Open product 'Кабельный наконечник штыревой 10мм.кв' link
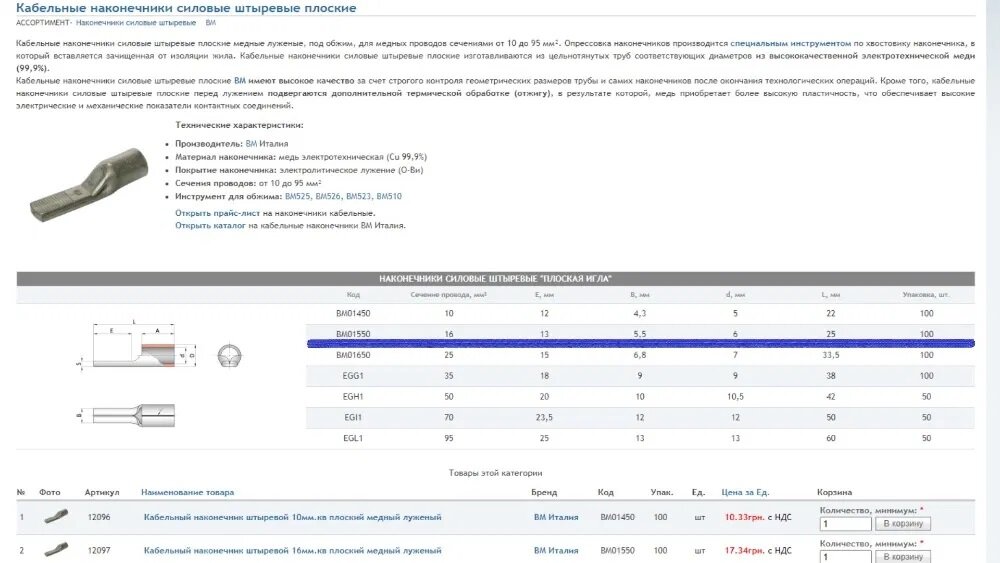The height and width of the screenshot is (563, 1000). tap(292, 517)
